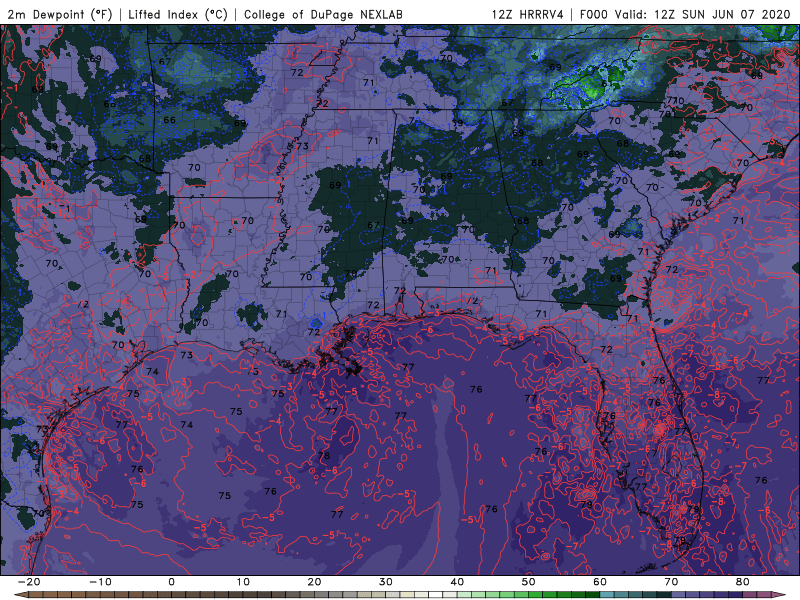Click the 'Lifted Index (°C)' title text

pos(178,14)
